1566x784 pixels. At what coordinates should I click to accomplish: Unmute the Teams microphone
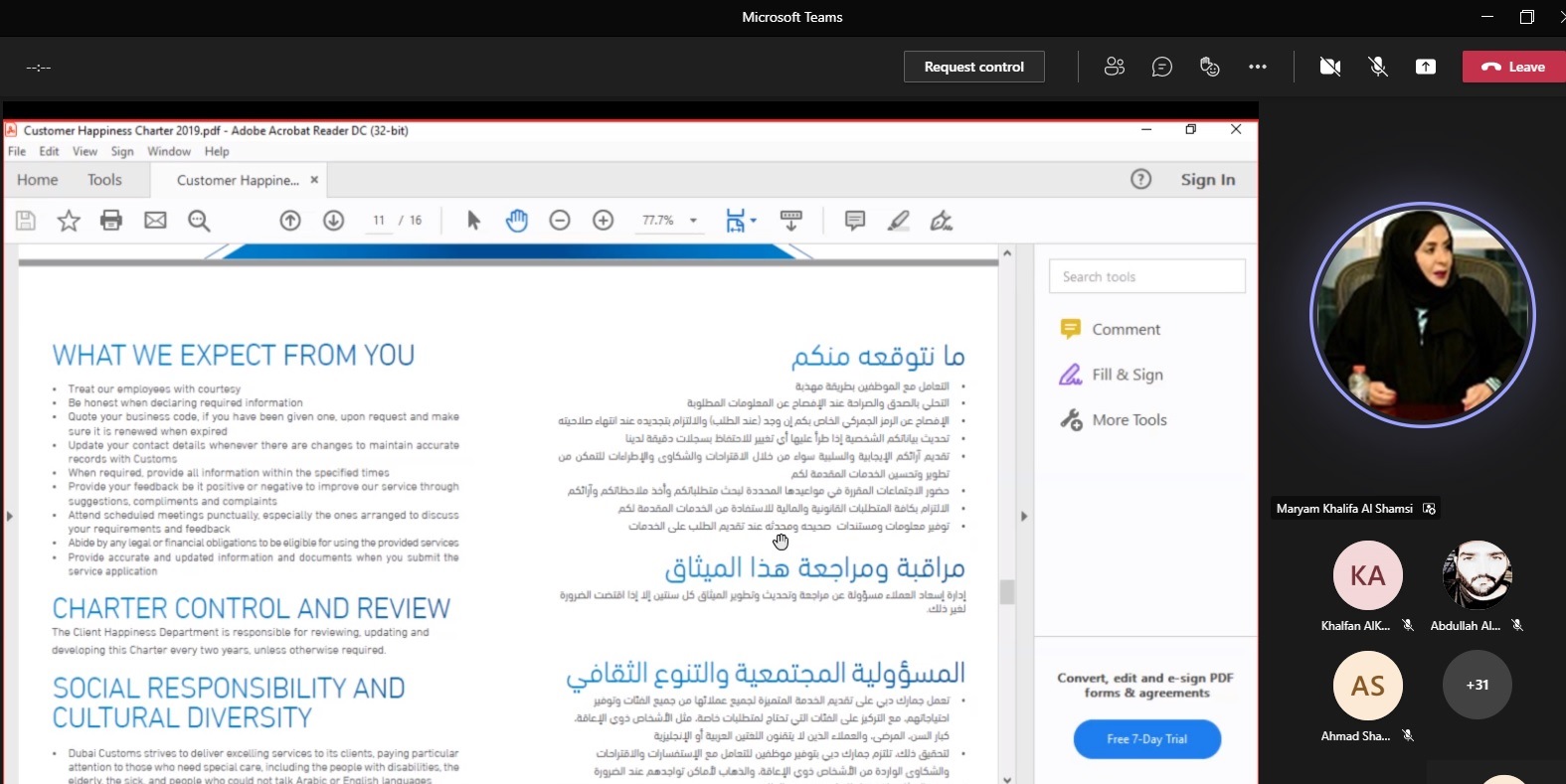click(x=1378, y=67)
